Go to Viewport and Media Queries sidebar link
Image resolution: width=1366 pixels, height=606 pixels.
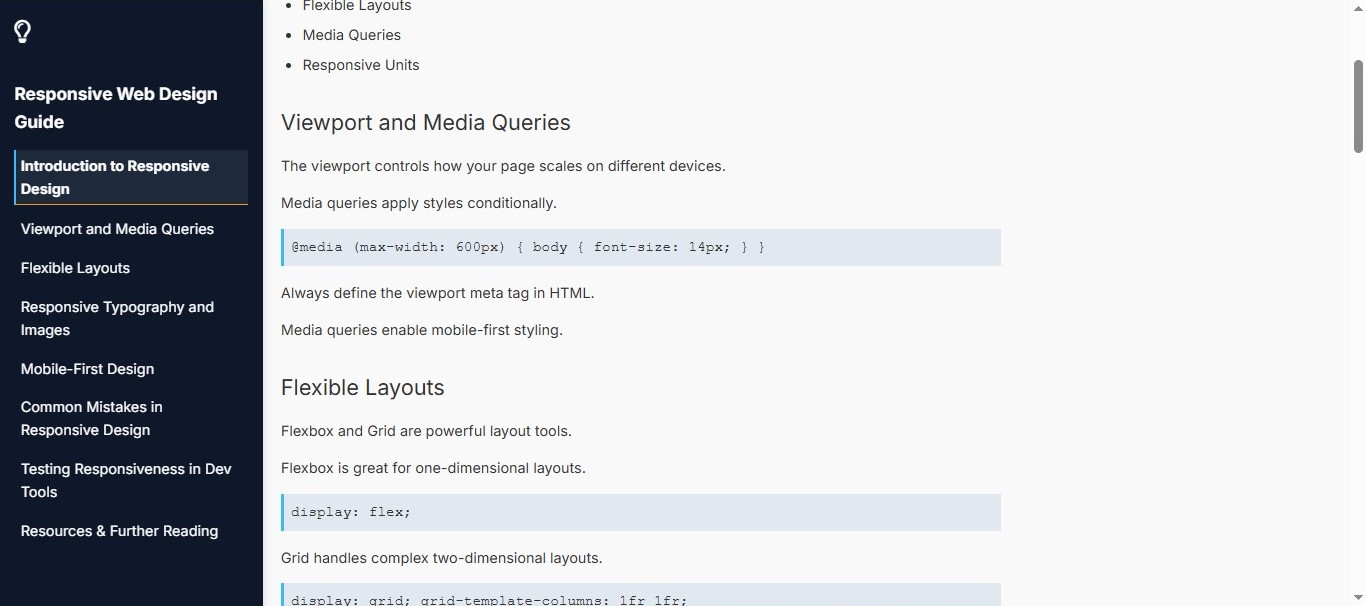[x=117, y=229]
